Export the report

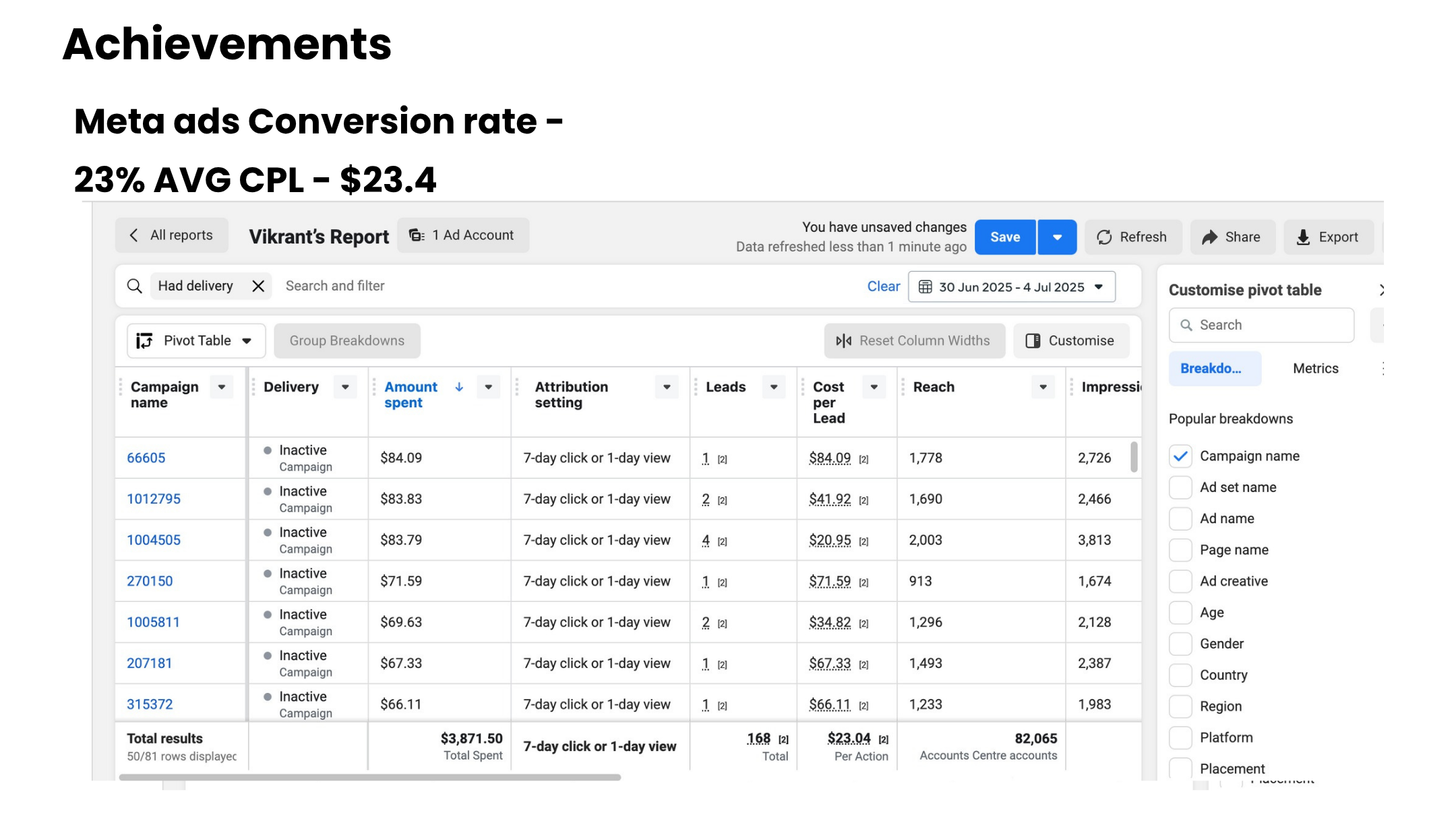pyautogui.click(x=1327, y=237)
